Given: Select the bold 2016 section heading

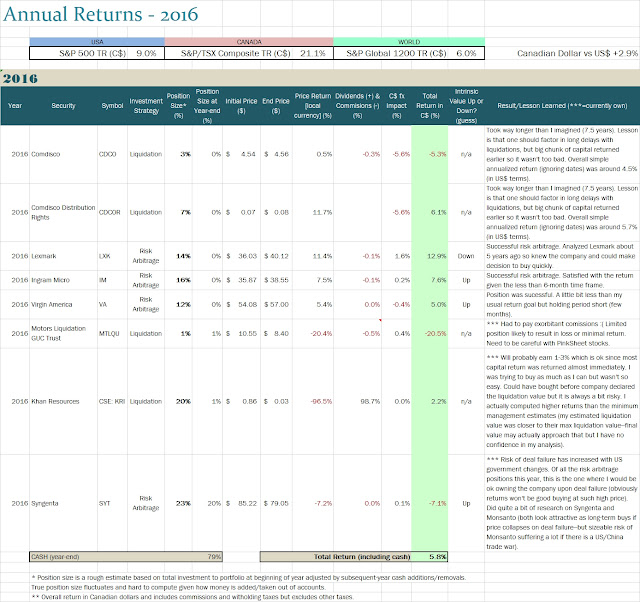Looking at the screenshot, I should 20,78.
